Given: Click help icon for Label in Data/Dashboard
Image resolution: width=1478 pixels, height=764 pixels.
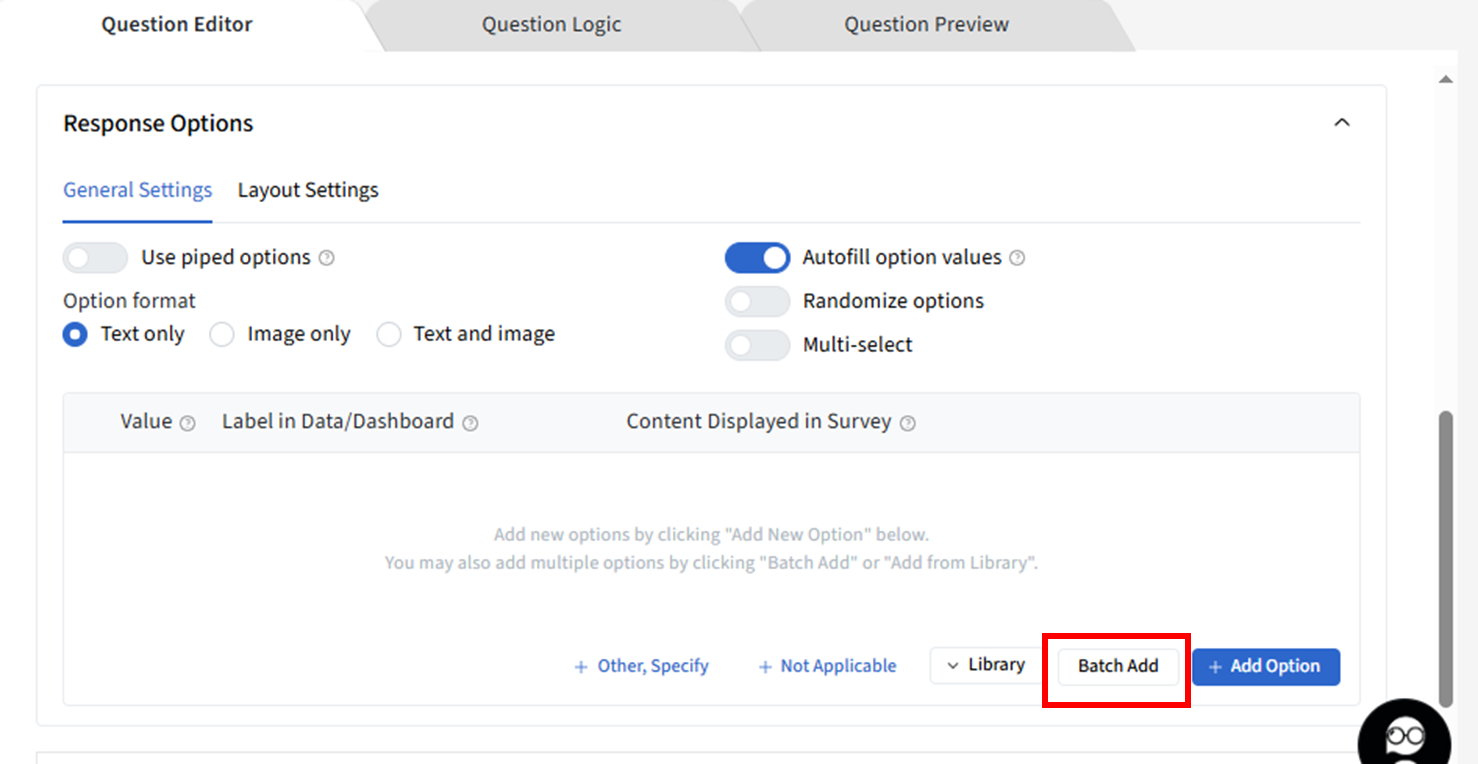Looking at the screenshot, I should coord(470,423).
